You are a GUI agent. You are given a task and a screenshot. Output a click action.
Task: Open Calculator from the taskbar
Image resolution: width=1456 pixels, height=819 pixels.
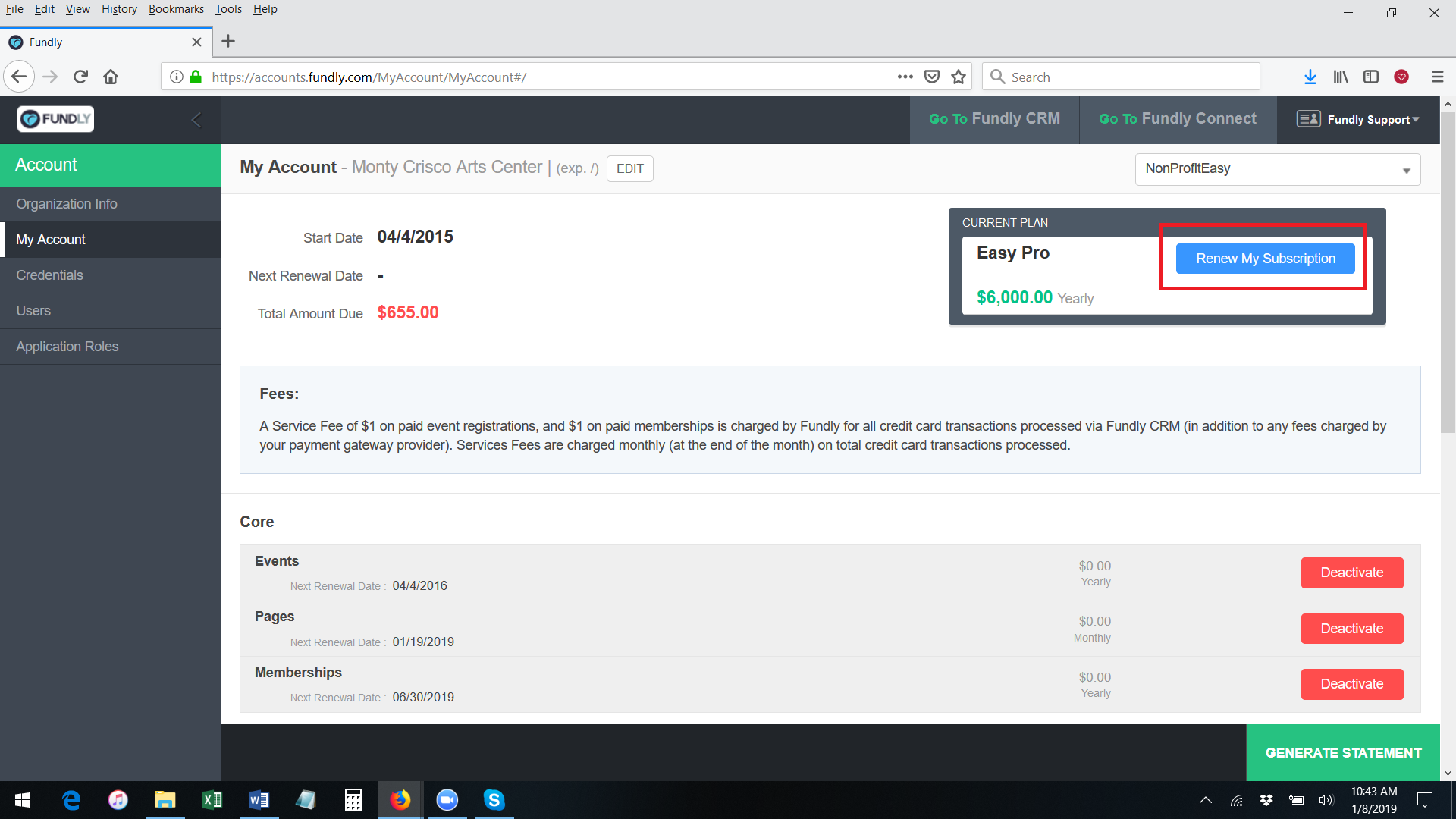click(x=353, y=800)
